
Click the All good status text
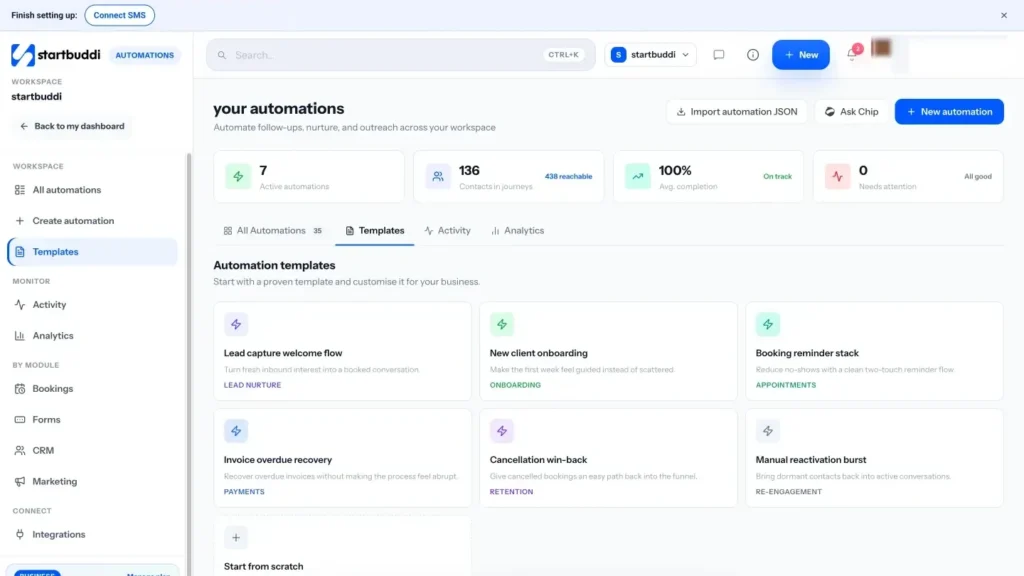point(978,176)
